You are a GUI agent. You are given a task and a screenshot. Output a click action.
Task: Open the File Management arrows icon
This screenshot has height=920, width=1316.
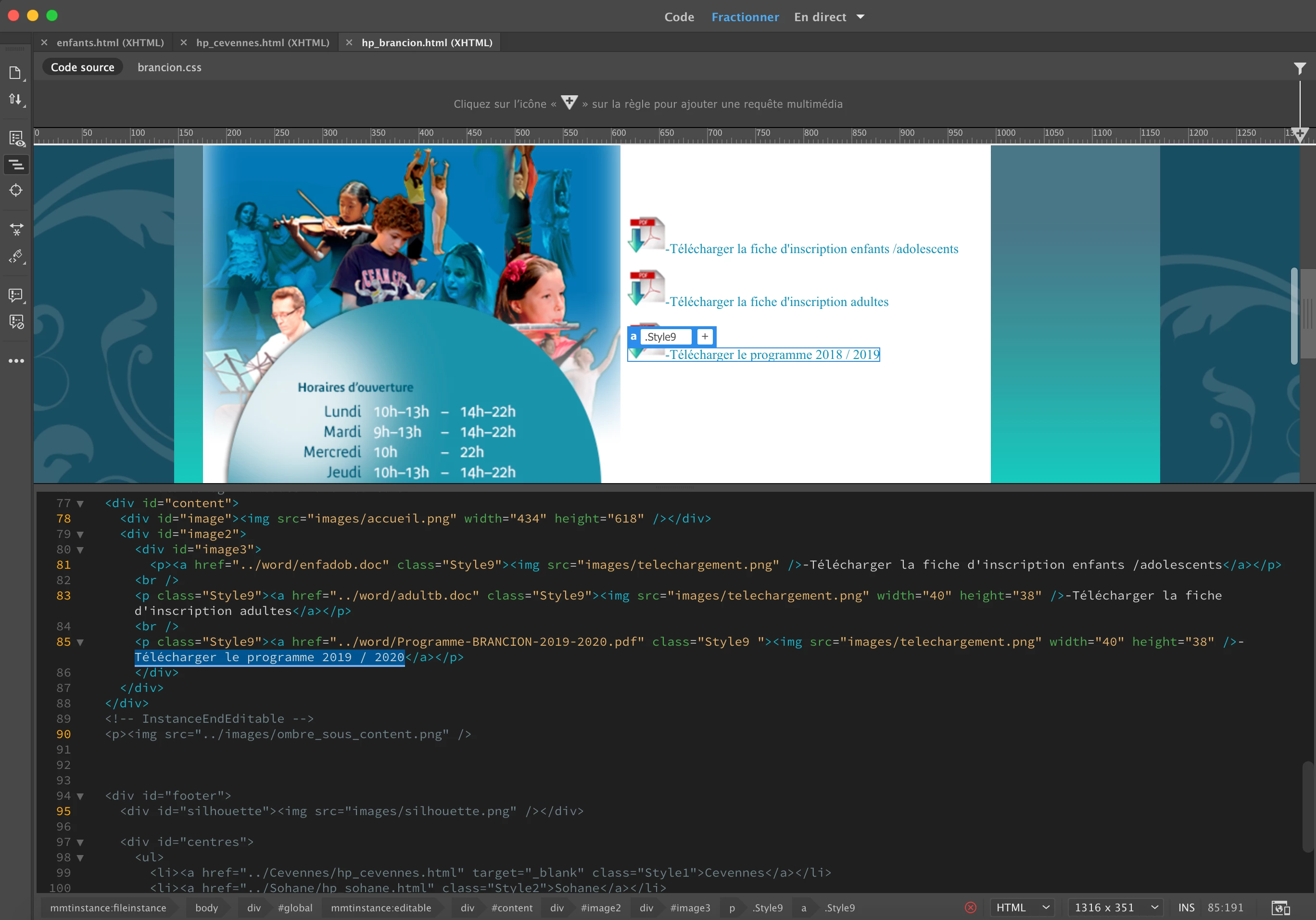tap(15, 99)
